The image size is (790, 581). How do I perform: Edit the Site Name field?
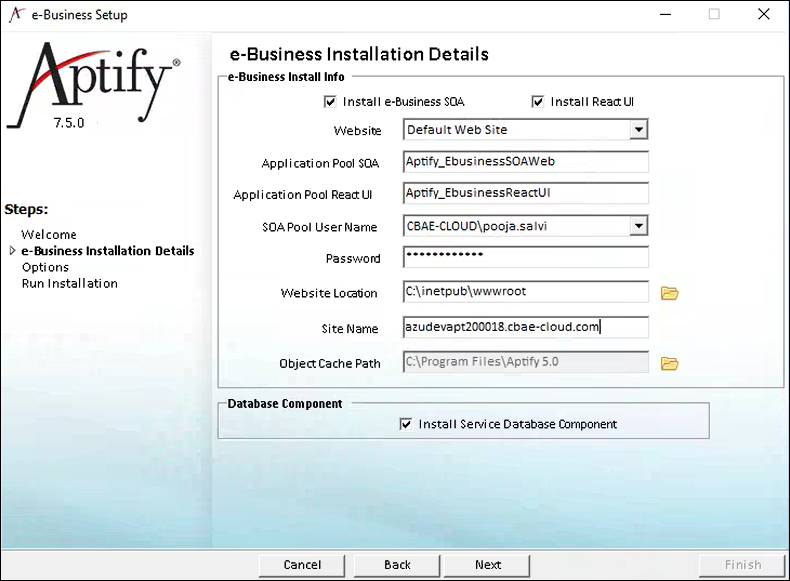point(525,327)
